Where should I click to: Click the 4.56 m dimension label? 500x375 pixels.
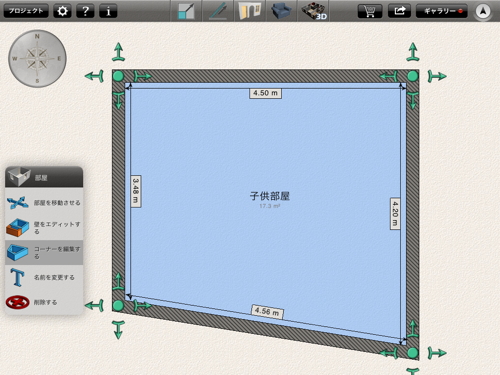pyautogui.click(x=267, y=312)
